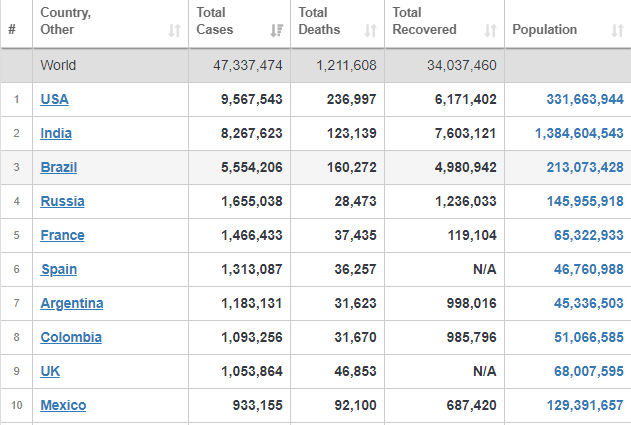Select Colombia total recovered 985,796
This screenshot has height=425, width=631.
471,337
